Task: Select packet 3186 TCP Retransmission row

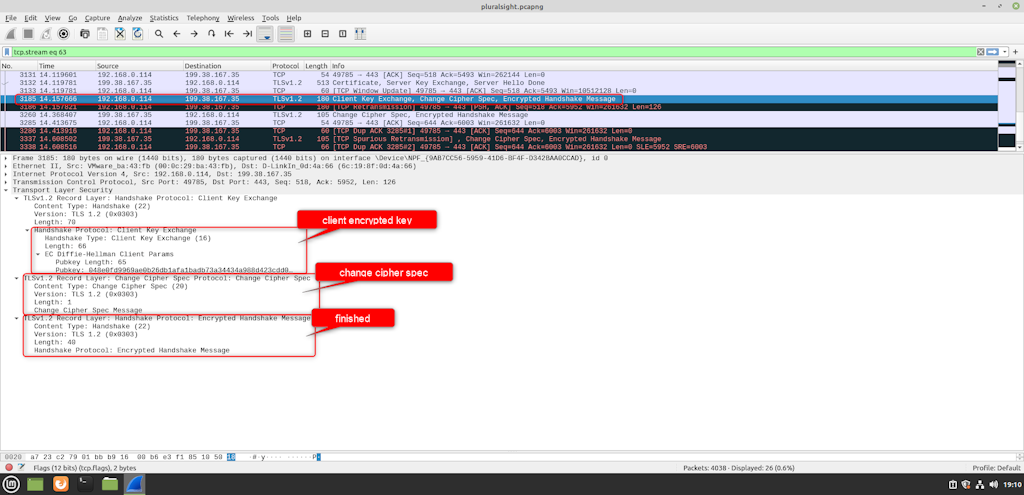Action: coord(500,106)
